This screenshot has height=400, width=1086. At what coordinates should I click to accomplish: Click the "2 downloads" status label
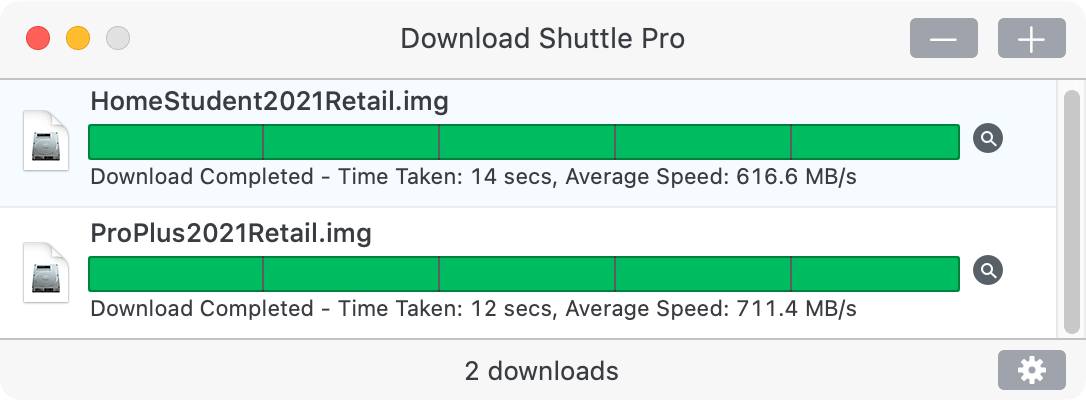[x=542, y=372]
